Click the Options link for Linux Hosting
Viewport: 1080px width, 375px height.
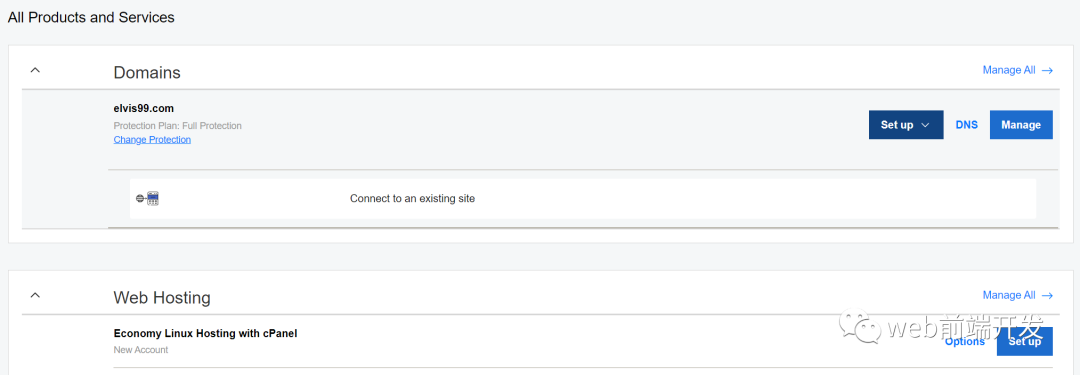pos(964,341)
